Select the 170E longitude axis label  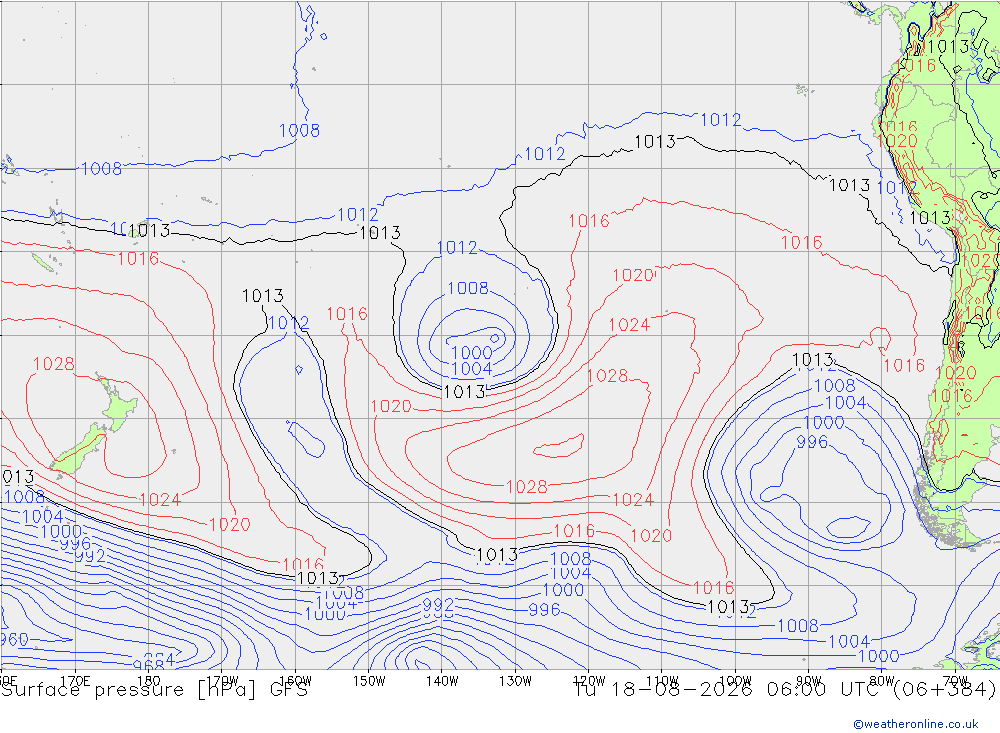75,681
